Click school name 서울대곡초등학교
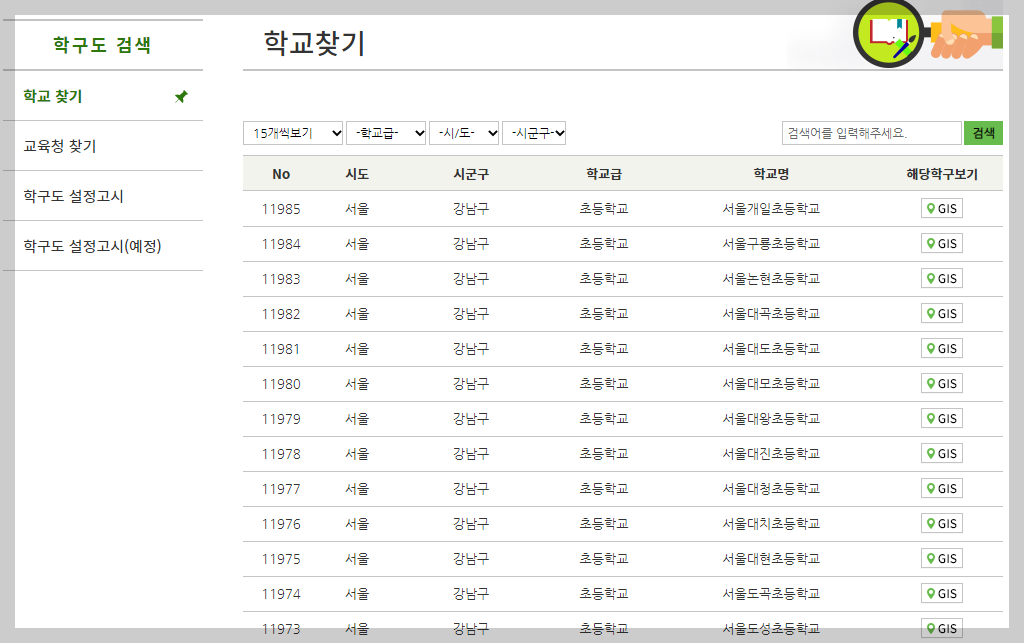1024x643 pixels. [x=771, y=314]
